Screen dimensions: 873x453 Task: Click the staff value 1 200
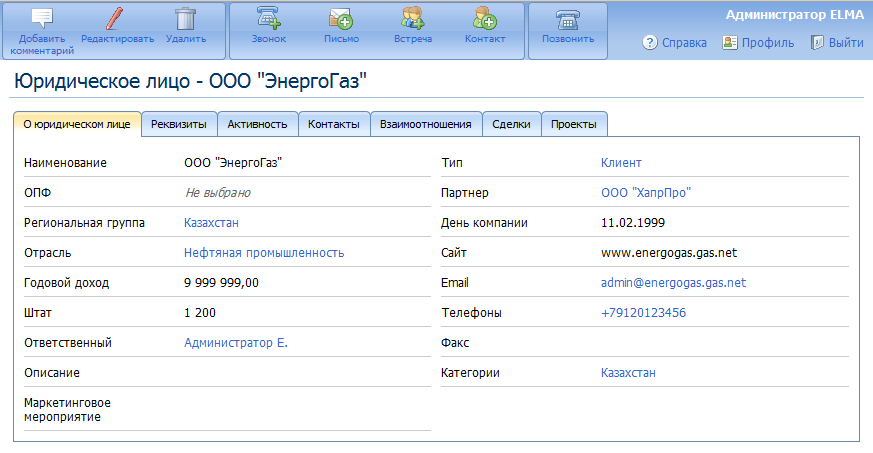(199, 313)
